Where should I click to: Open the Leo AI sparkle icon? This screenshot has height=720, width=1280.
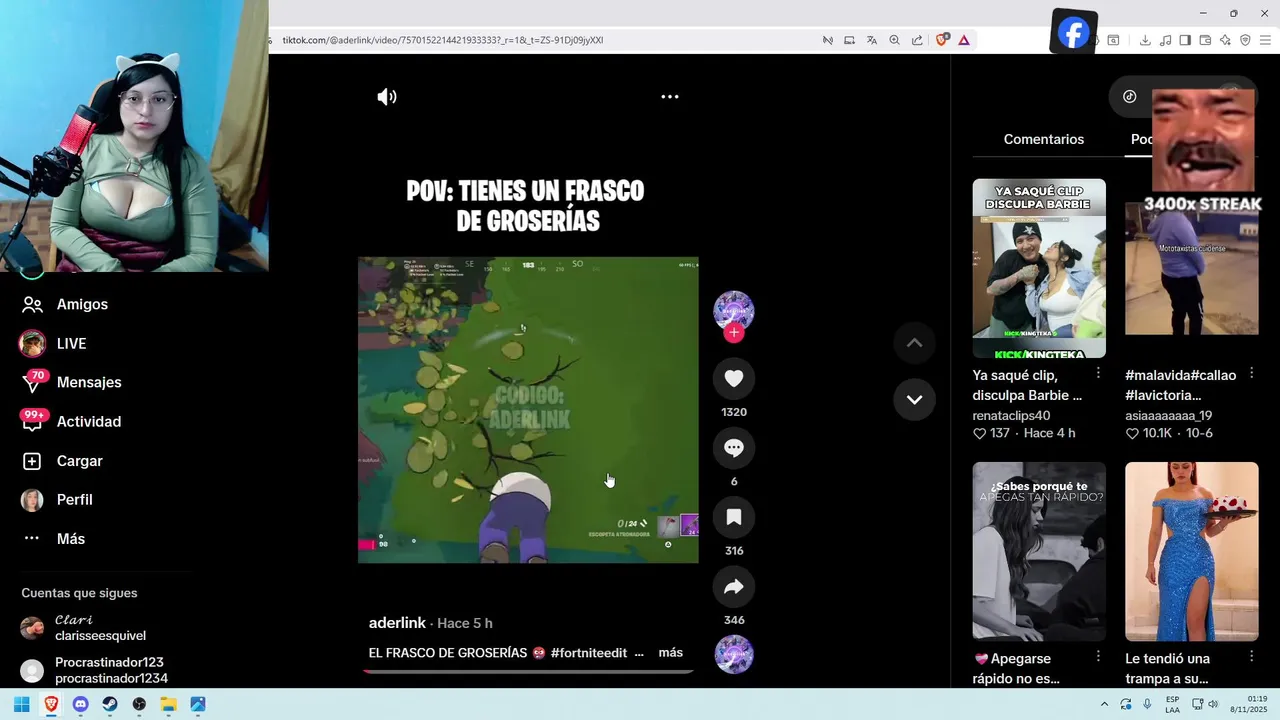(1225, 40)
